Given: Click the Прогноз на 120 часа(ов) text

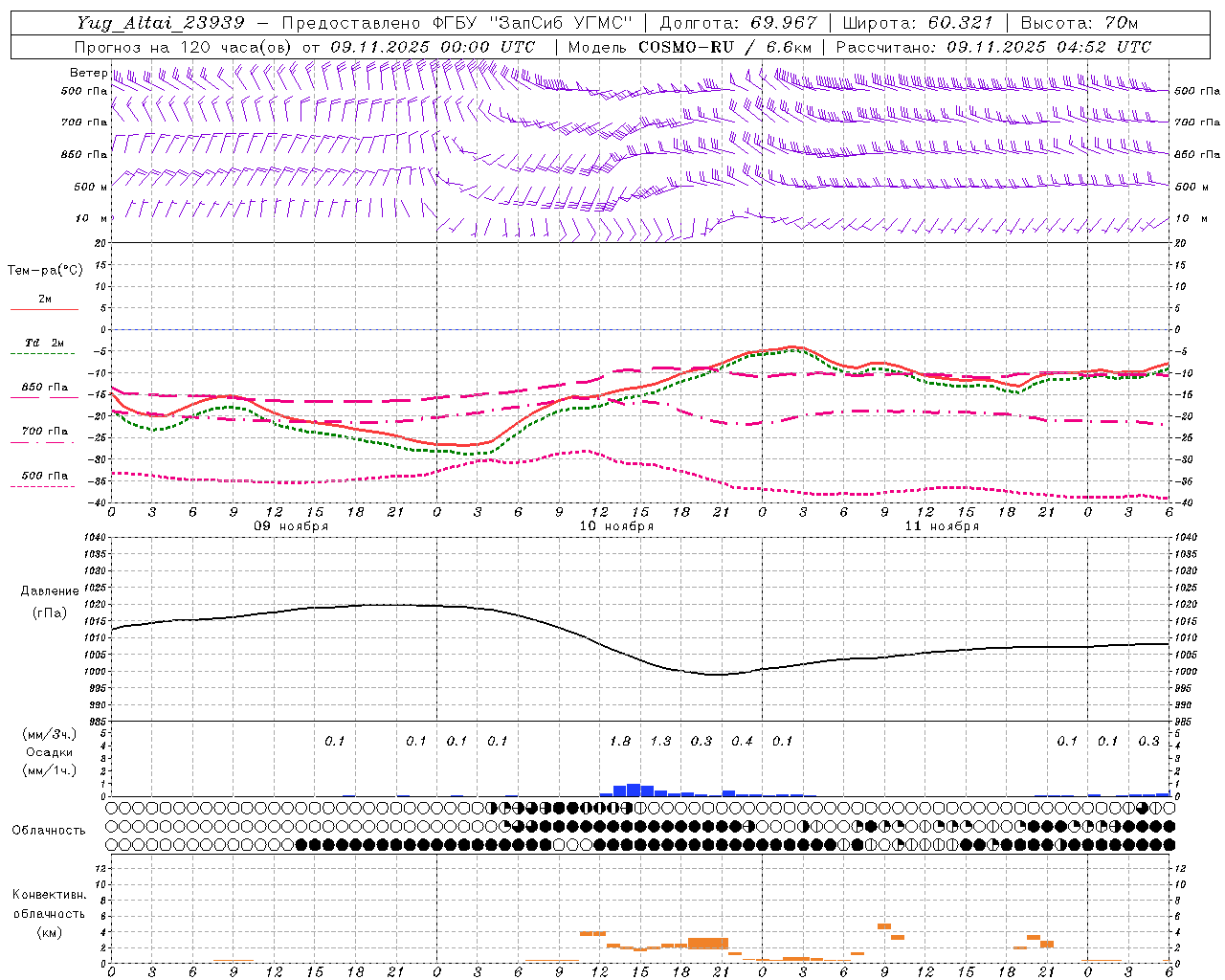Looking at the screenshot, I should tap(184, 47).
